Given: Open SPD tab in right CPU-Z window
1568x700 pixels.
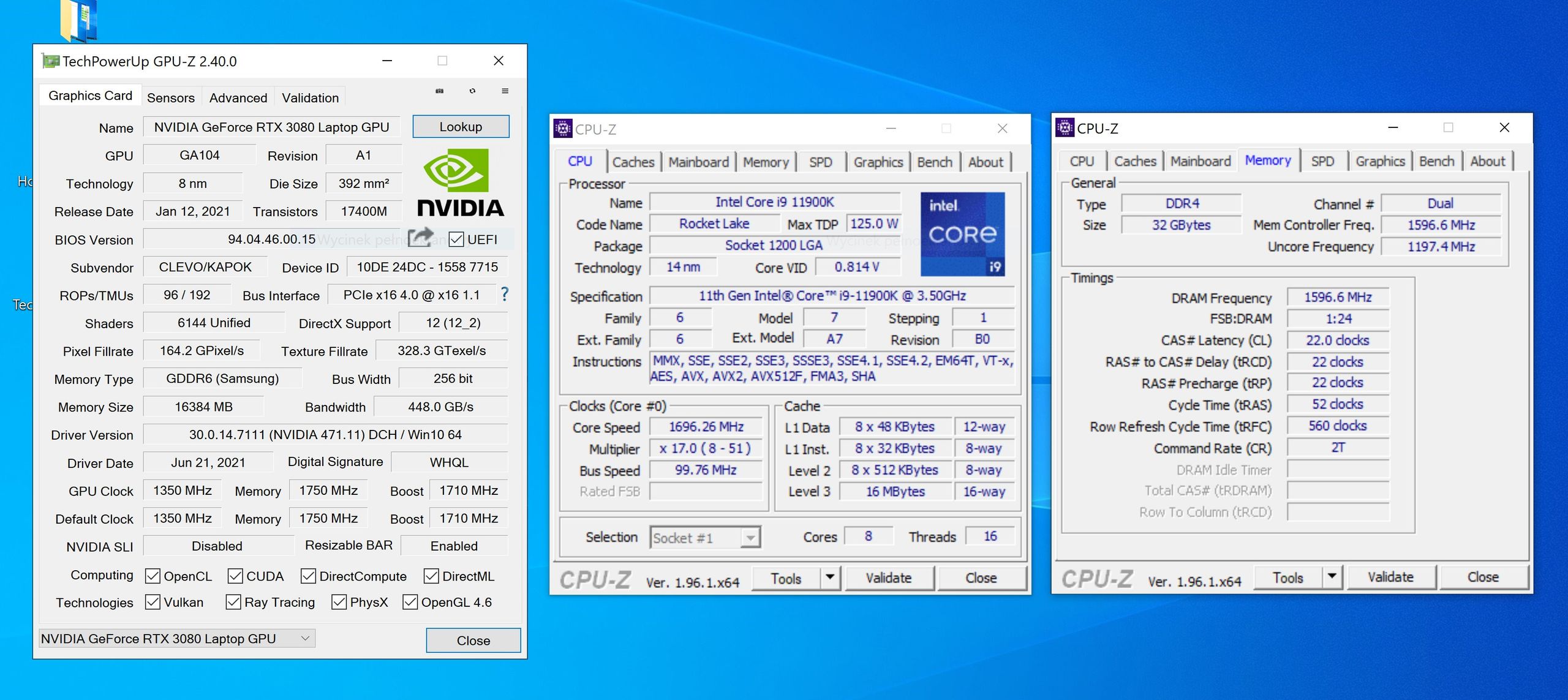Looking at the screenshot, I should [x=1322, y=161].
